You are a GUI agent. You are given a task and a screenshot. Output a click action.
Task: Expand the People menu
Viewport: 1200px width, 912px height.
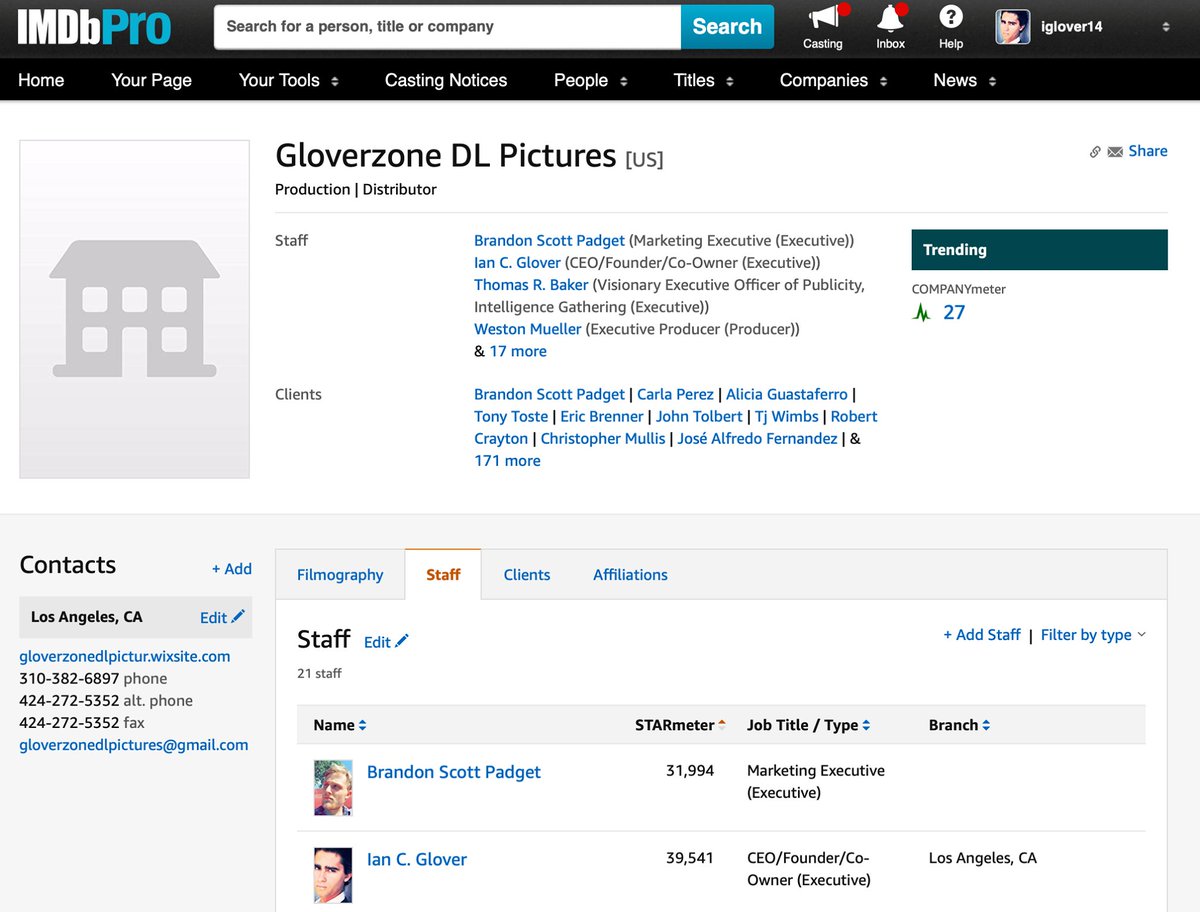(591, 80)
